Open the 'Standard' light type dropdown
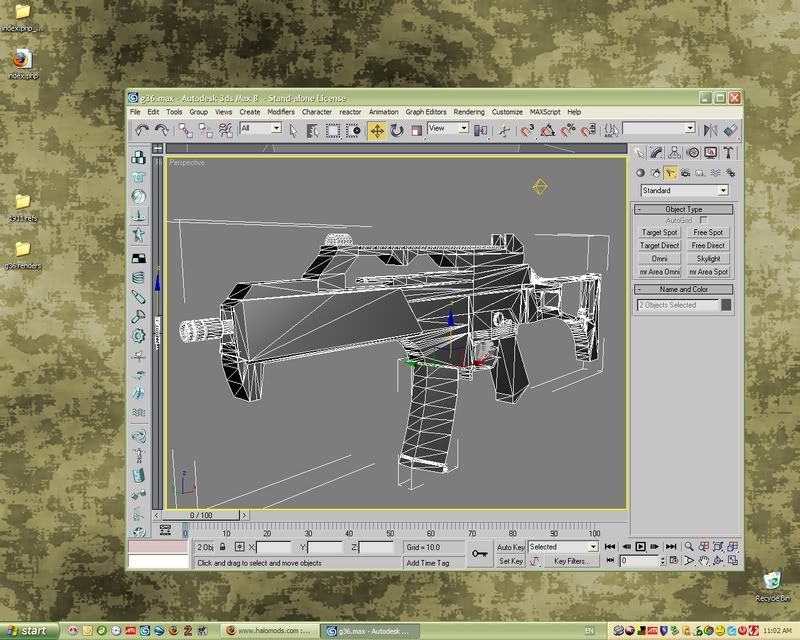This screenshot has height=640, width=800. tap(684, 190)
